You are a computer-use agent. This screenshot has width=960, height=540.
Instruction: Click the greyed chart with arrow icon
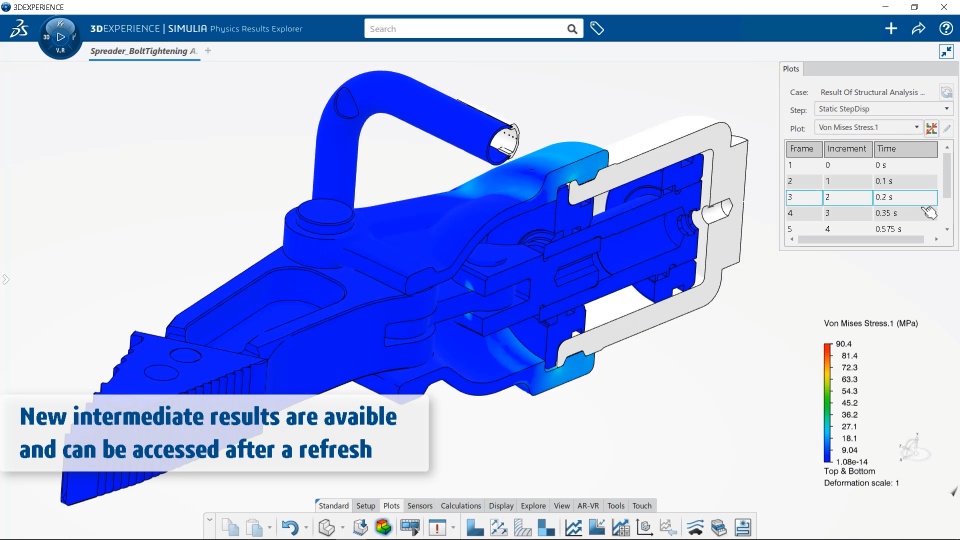coord(668,527)
